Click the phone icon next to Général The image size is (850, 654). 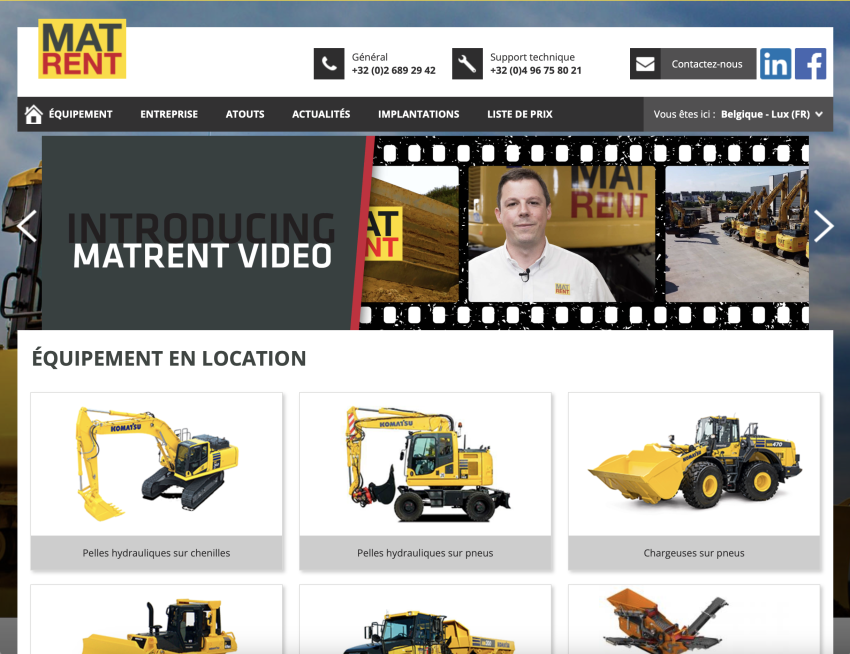click(x=328, y=64)
